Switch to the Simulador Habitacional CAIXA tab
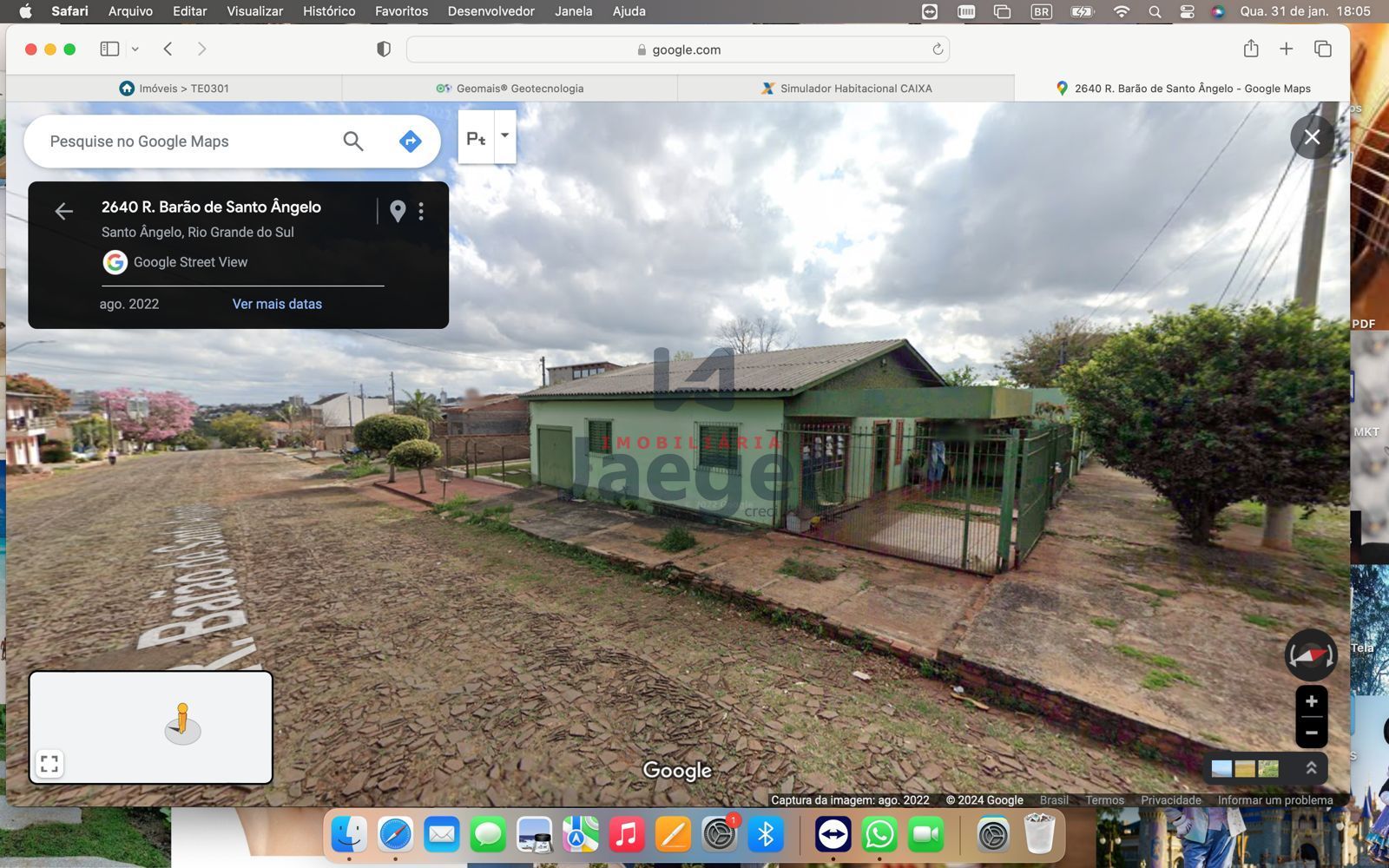The width and height of the screenshot is (1389, 868). coord(846,89)
